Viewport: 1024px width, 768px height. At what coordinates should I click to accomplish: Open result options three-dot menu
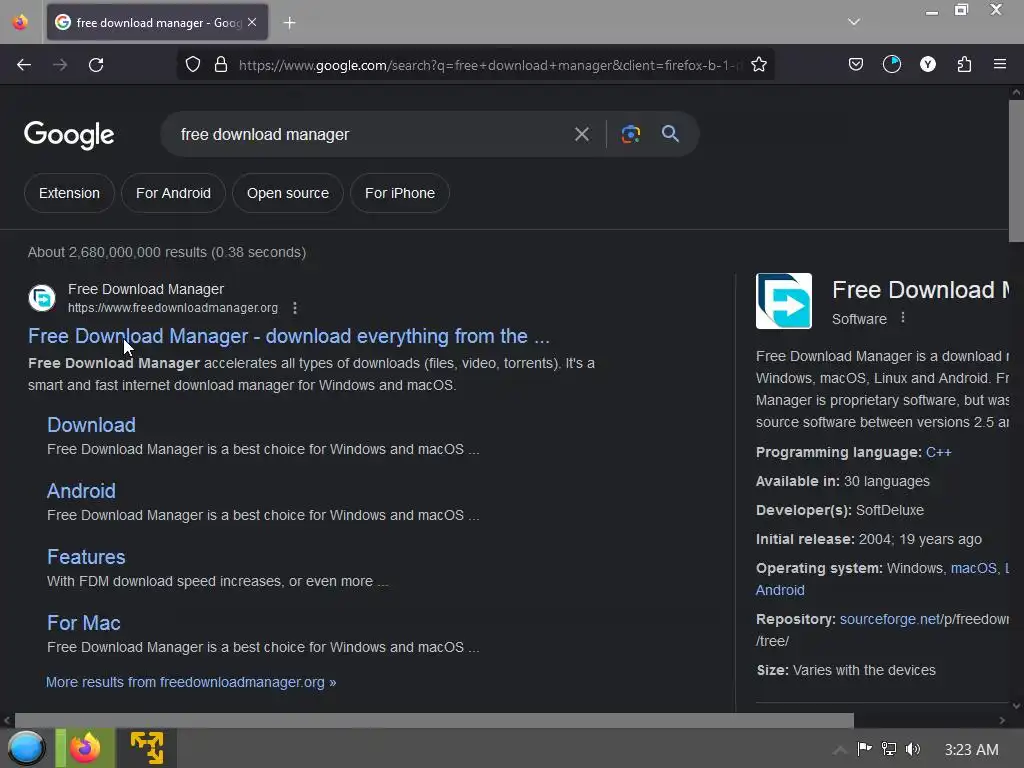click(295, 308)
